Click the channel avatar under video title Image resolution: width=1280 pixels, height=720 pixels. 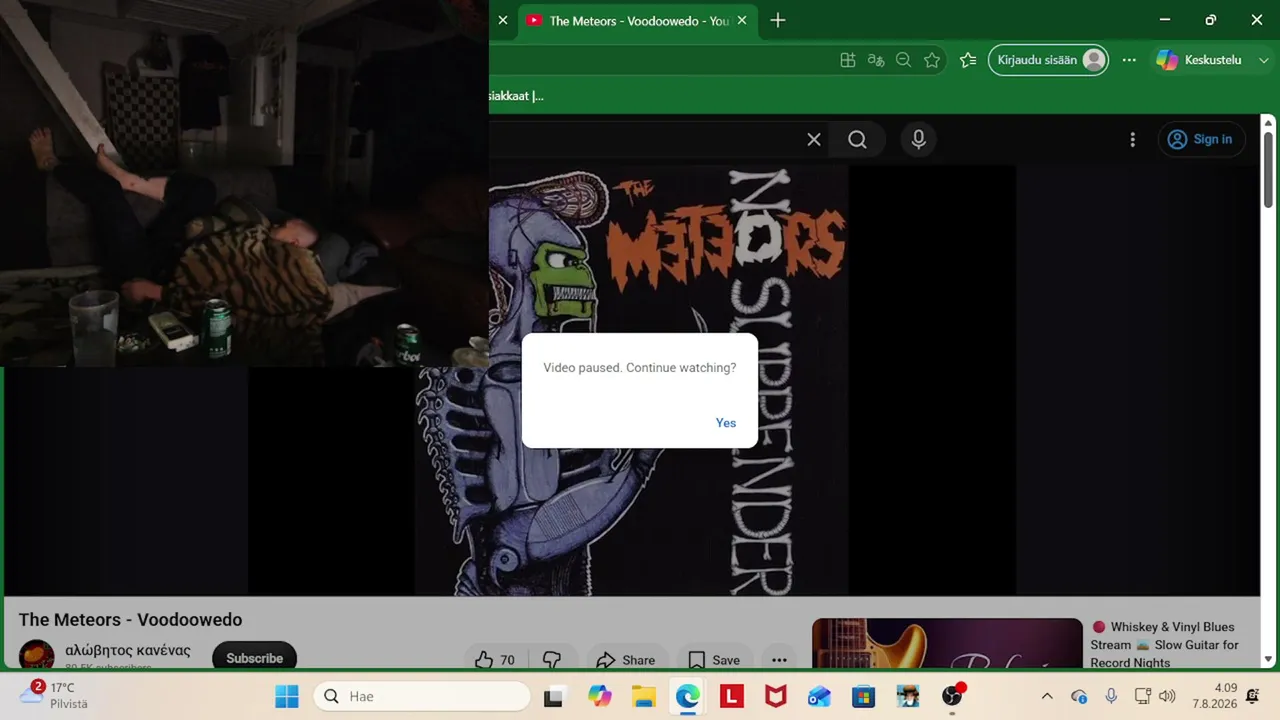pos(37,656)
